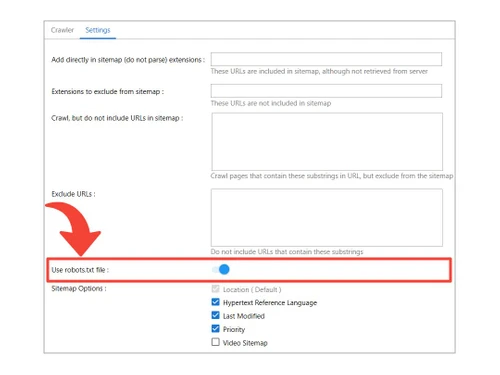Click hint 'These URLs are included in sitemap, although not retrieved'
This screenshot has width=500, height=375.
(319, 71)
